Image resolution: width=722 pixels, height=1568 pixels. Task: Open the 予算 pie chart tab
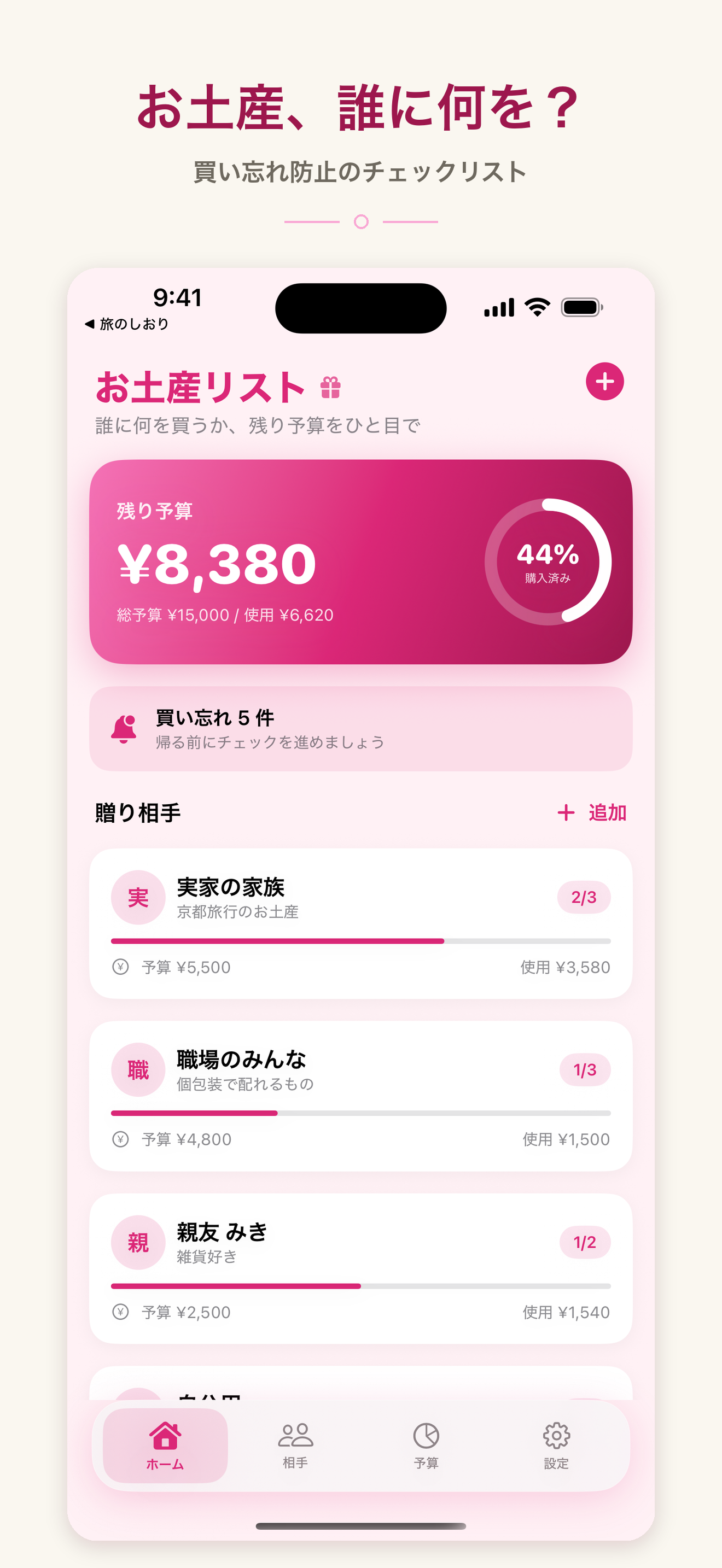click(426, 1445)
